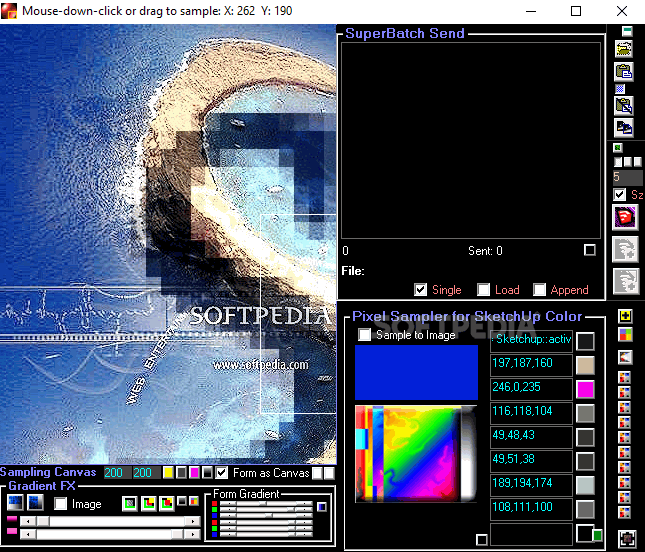Click the four-color grid icon

[x=625, y=334]
